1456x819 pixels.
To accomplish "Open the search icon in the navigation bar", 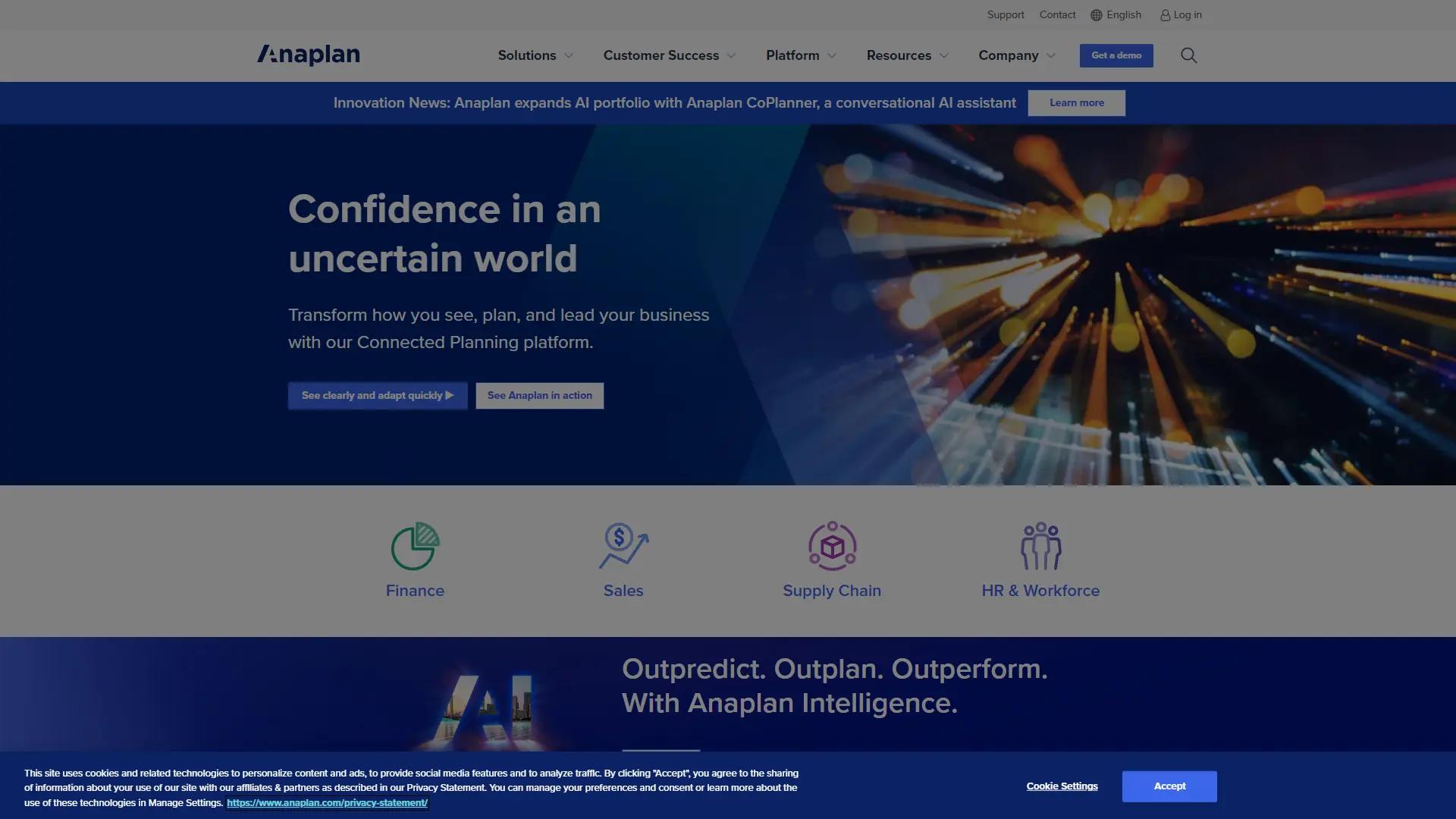I will tap(1188, 55).
